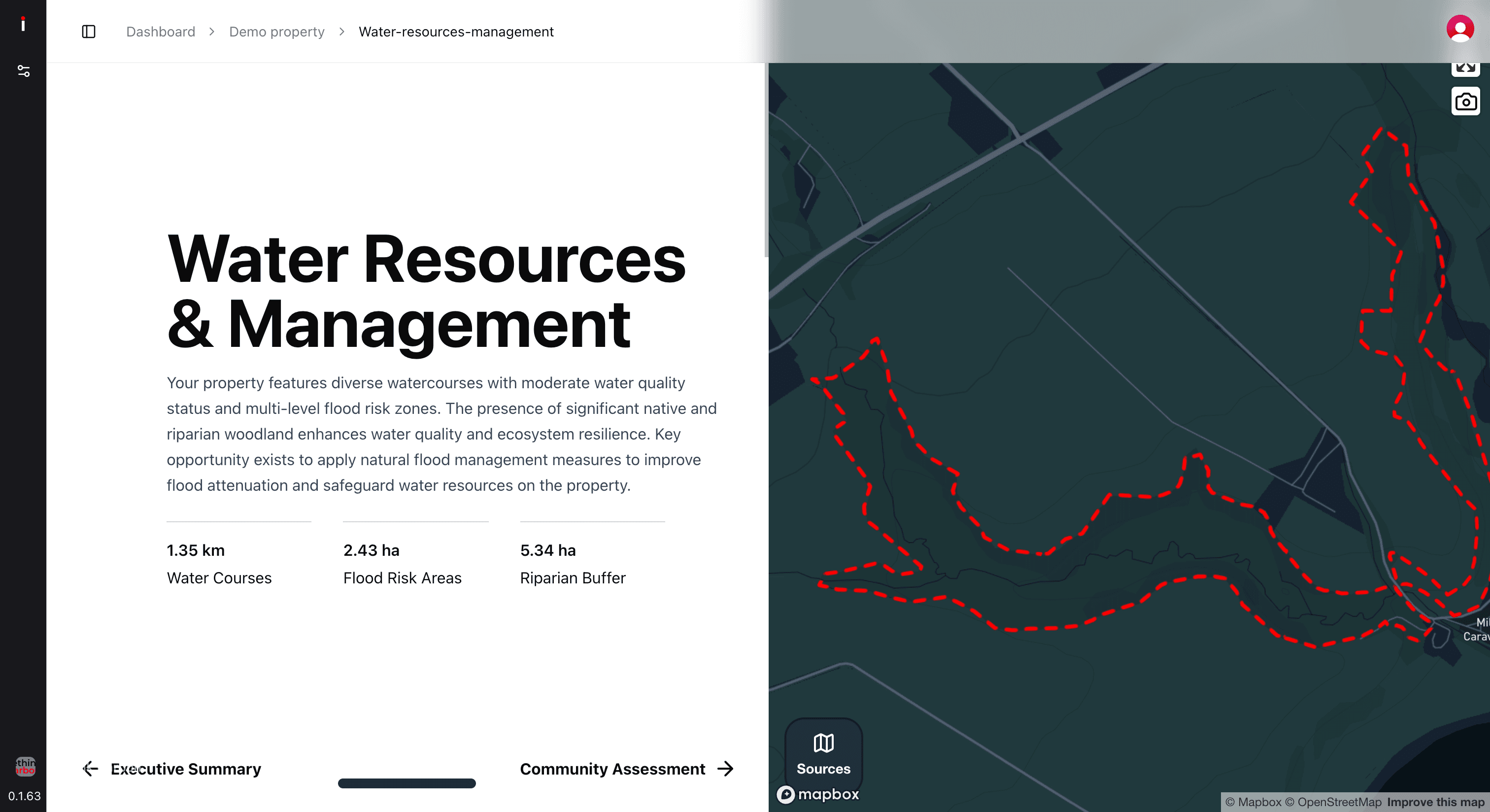Open the user profile avatar
This screenshot has height=812, width=1490.
(x=1460, y=29)
